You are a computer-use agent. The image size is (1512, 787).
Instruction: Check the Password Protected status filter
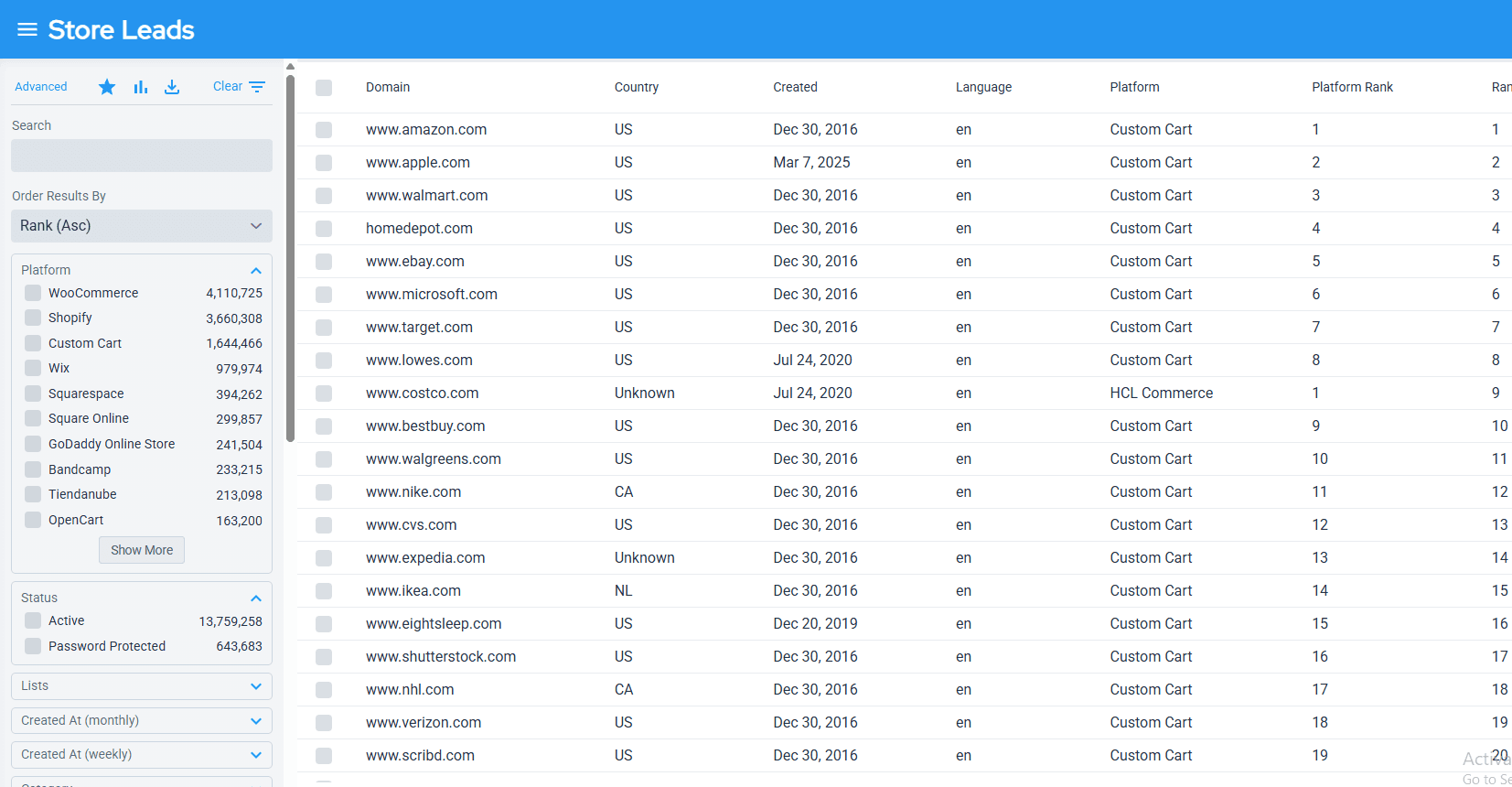(33, 646)
